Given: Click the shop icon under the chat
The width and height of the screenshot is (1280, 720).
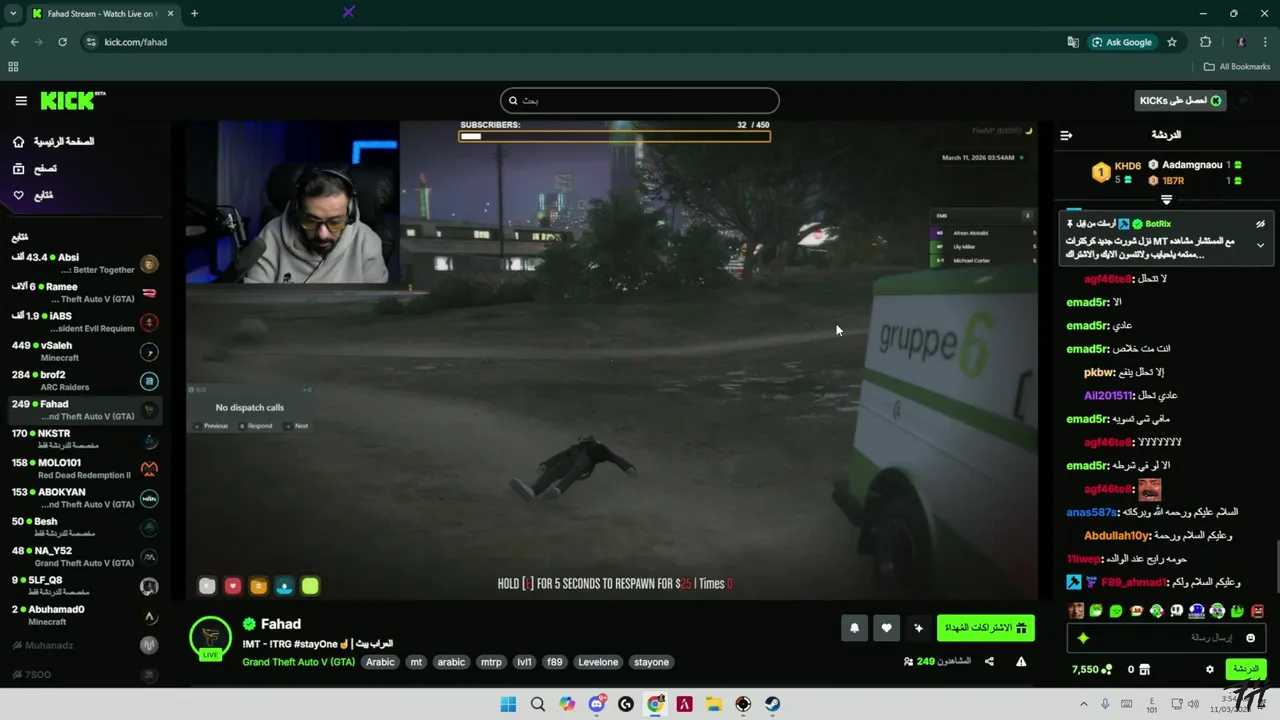Looking at the screenshot, I should pyautogui.click(x=1145, y=669).
